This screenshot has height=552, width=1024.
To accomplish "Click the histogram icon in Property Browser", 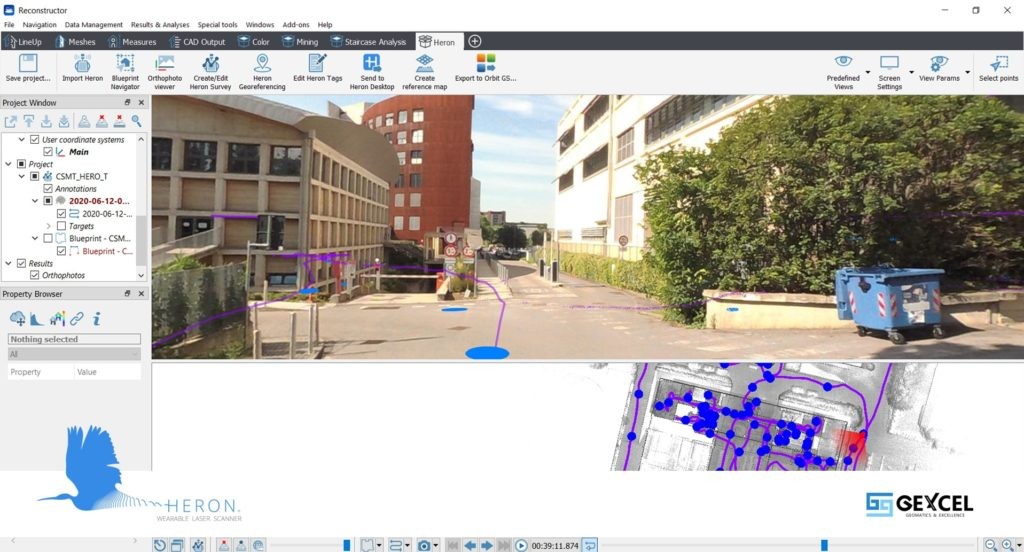I will coord(37,319).
